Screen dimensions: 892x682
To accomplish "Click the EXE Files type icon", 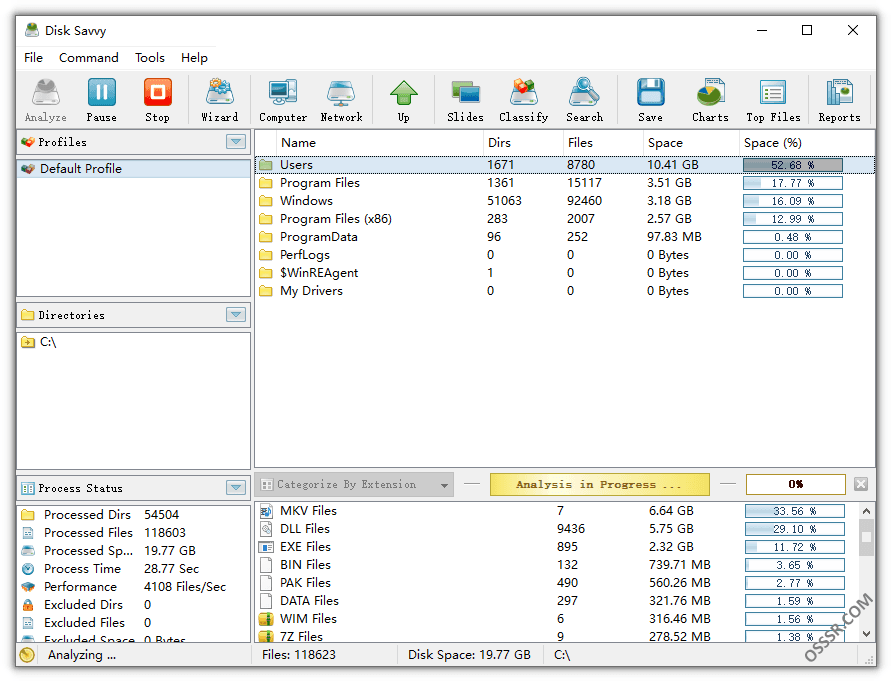I will point(266,547).
